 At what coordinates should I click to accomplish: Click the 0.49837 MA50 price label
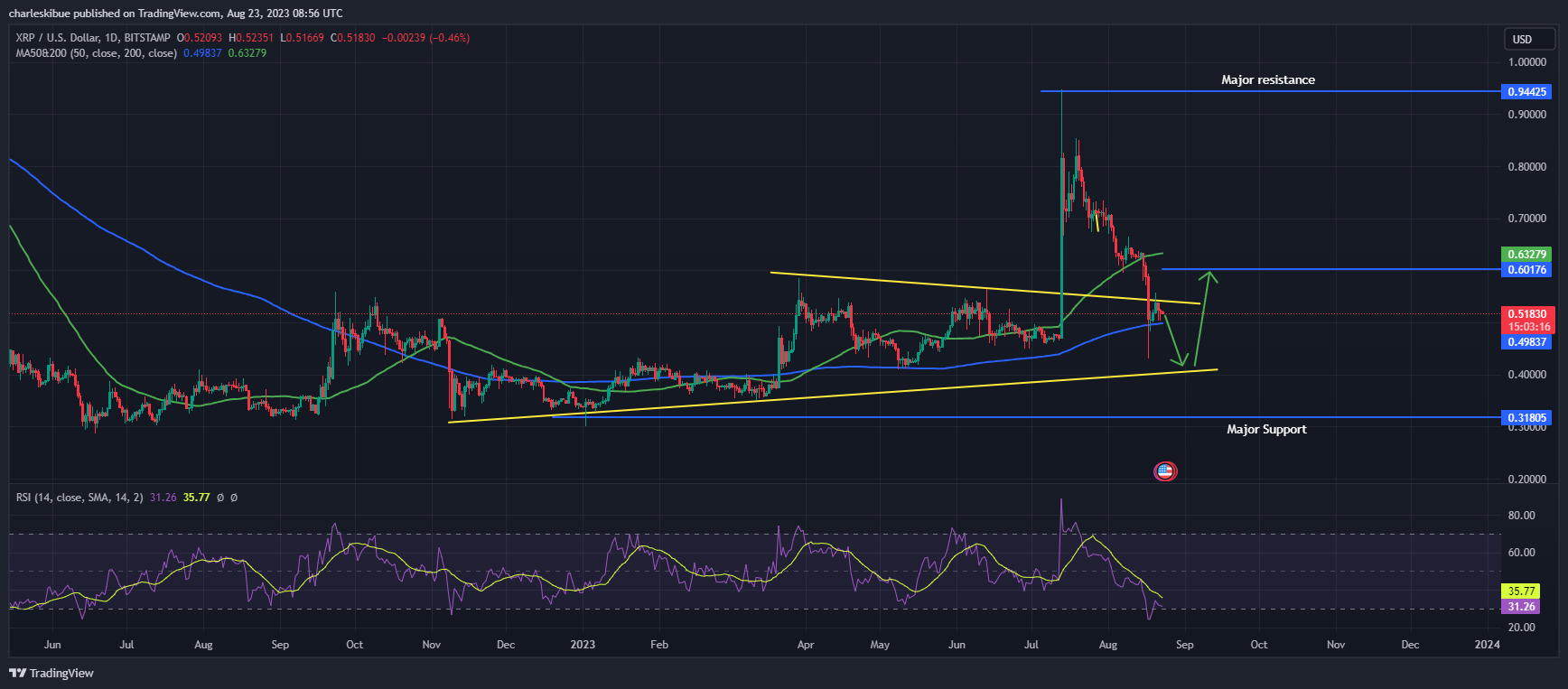point(1526,342)
